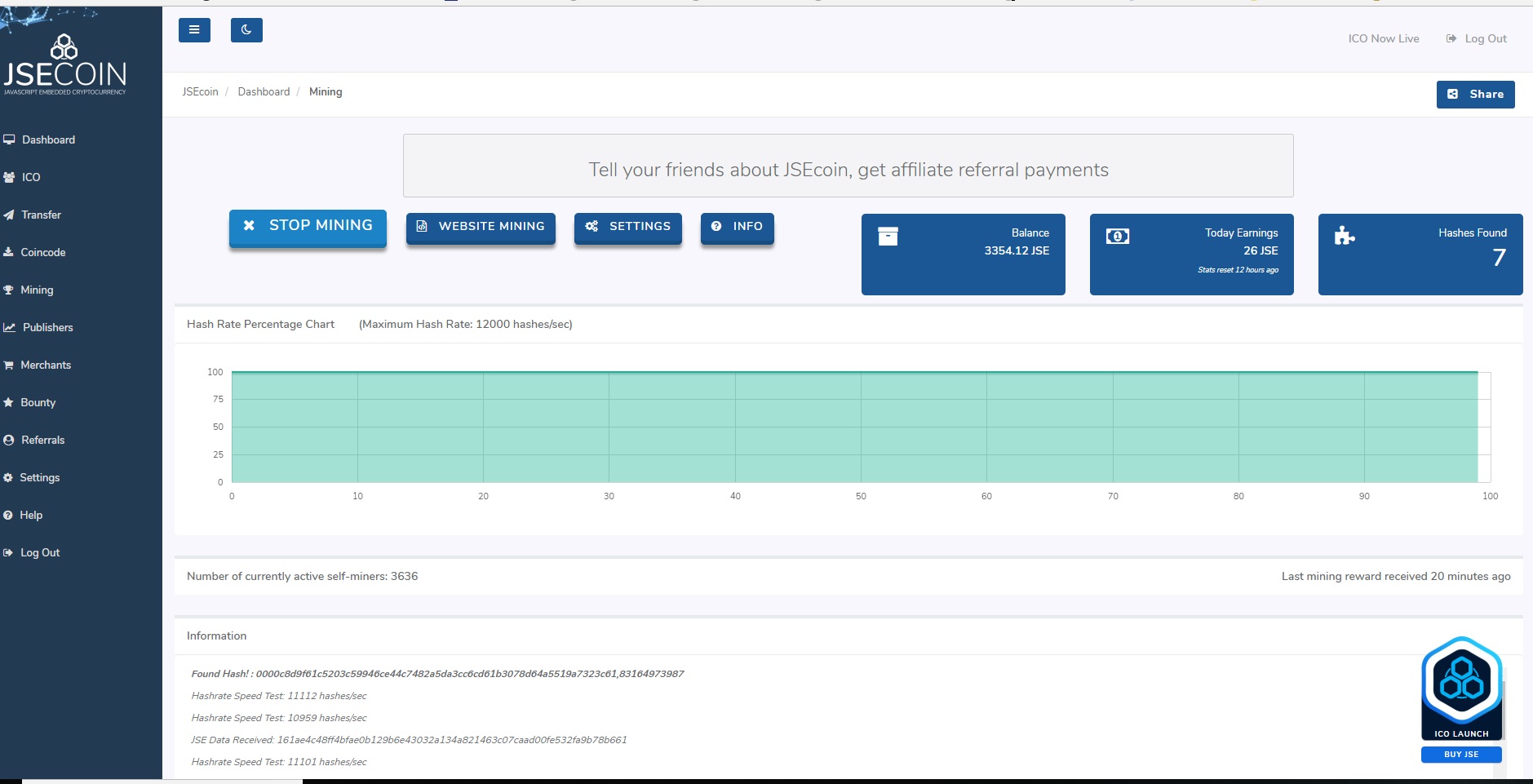Viewport: 1533px width, 784px height.
Task: Click the sidebar Settings gear icon
Action: (x=8, y=477)
